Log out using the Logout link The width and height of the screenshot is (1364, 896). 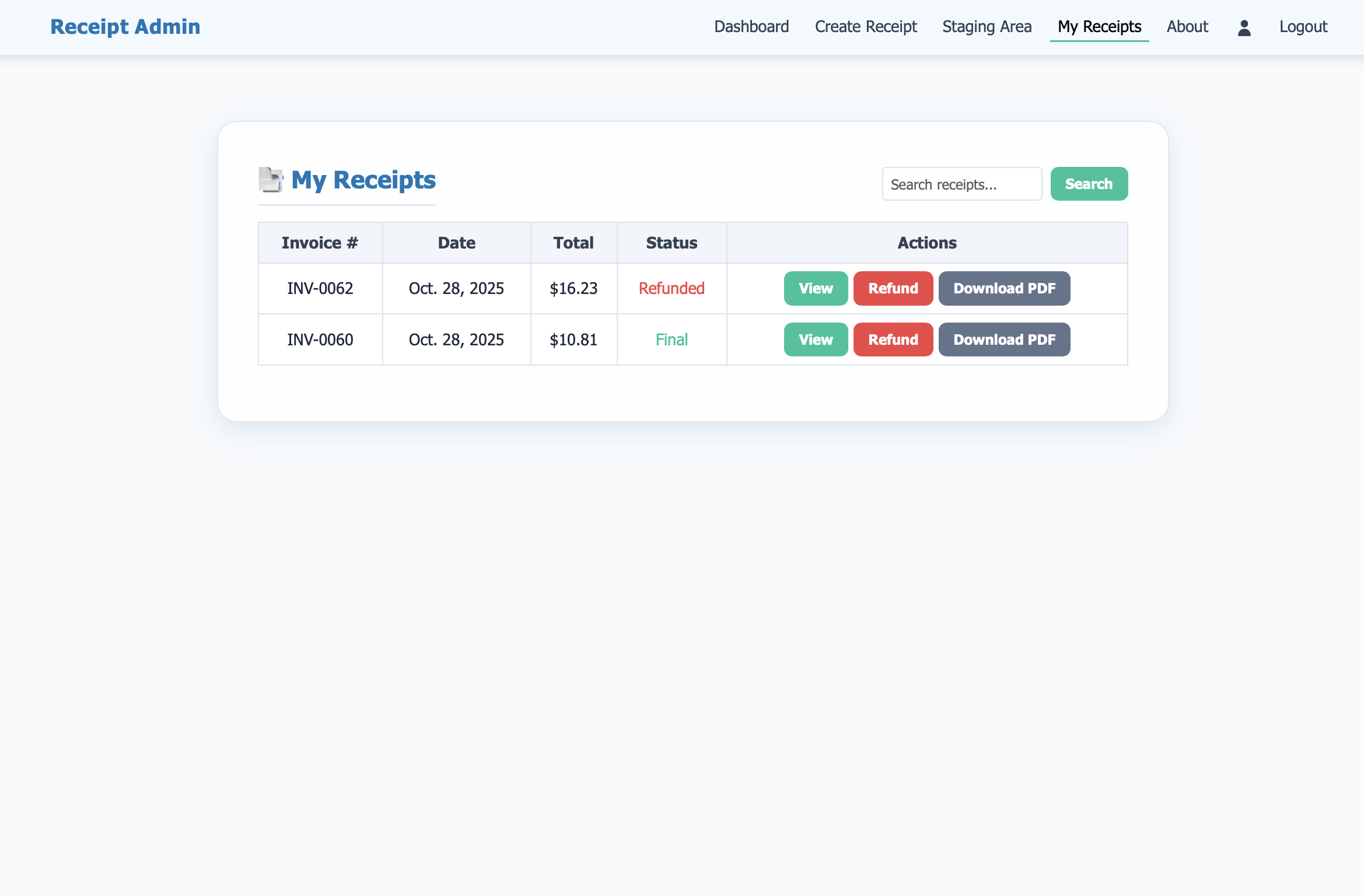[1303, 27]
